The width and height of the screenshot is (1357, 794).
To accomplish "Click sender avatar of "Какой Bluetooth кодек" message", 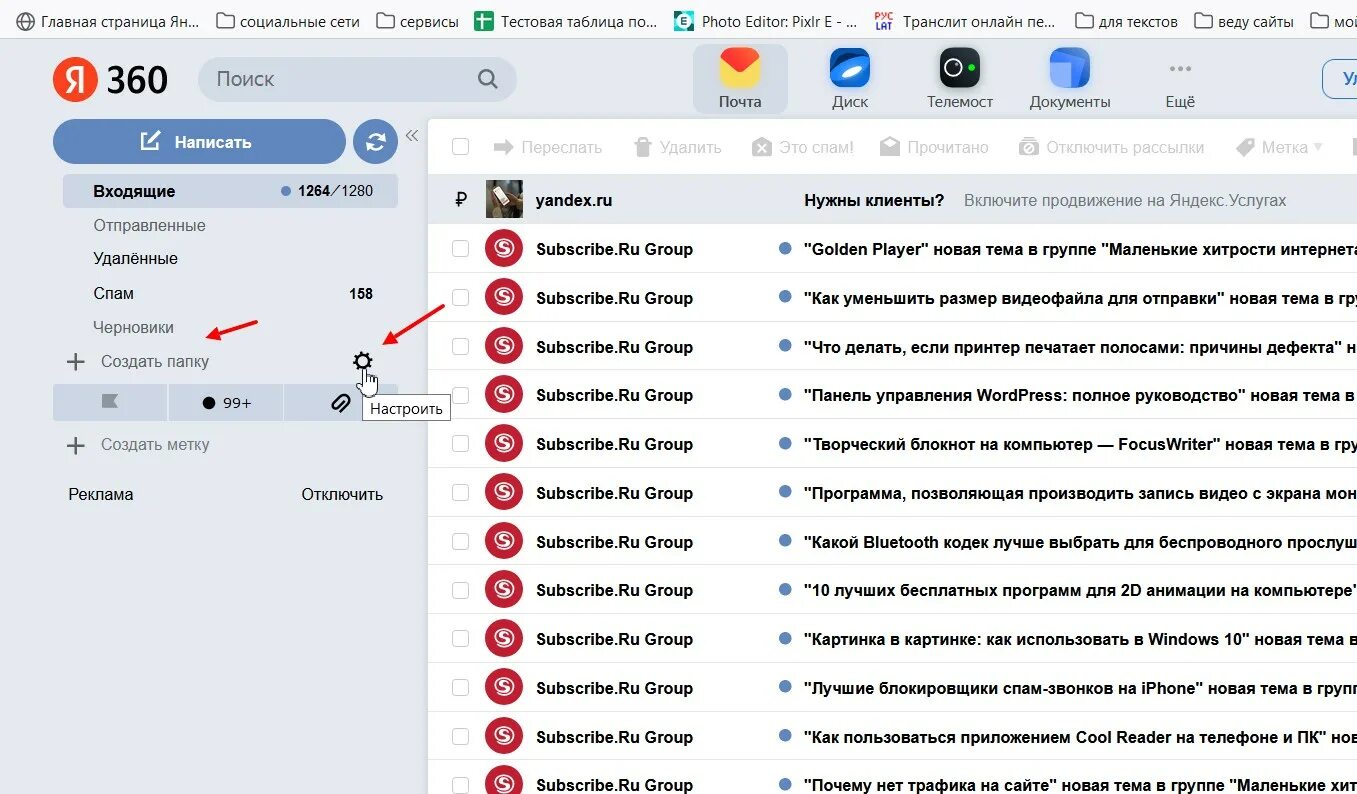I will click(x=504, y=542).
